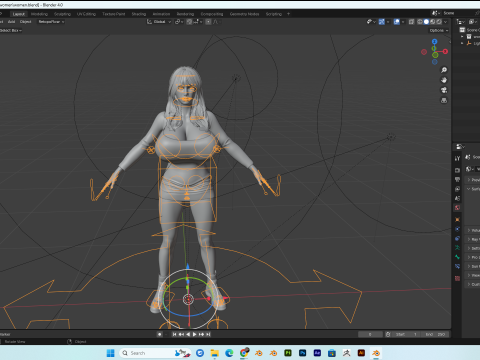The image size is (480, 360).
Task: Open the Global transform orientation dropdown
Action: 159,22
